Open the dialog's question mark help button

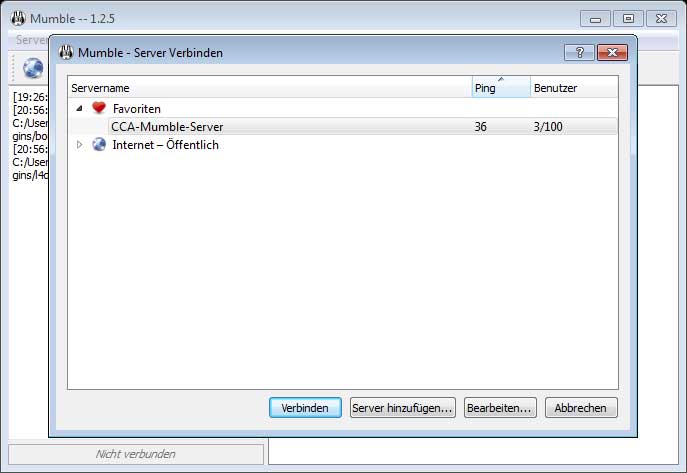click(x=578, y=52)
